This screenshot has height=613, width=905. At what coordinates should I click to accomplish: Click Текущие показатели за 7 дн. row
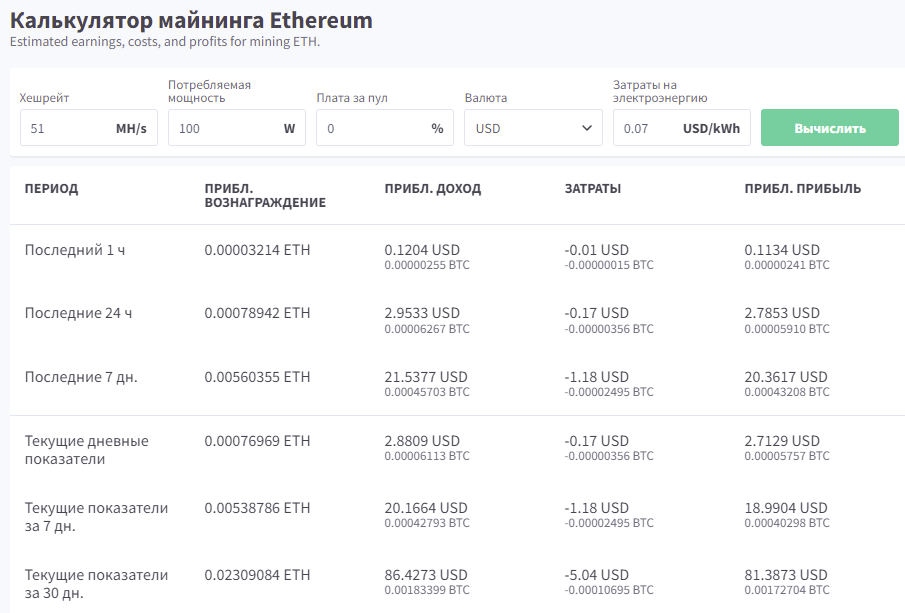point(96,517)
